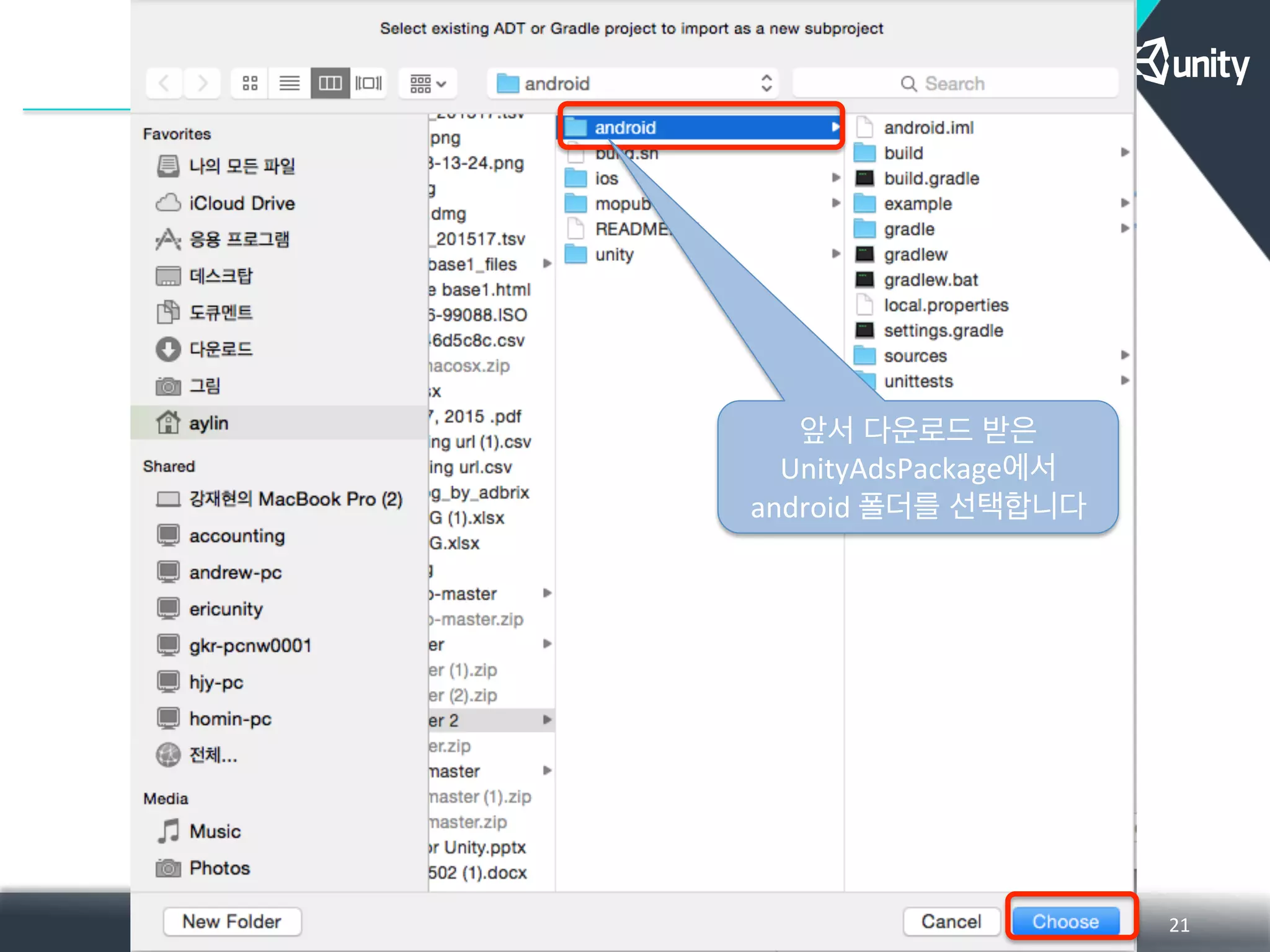
Task: Select base1_files folder
Action: (x=474, y=265)
